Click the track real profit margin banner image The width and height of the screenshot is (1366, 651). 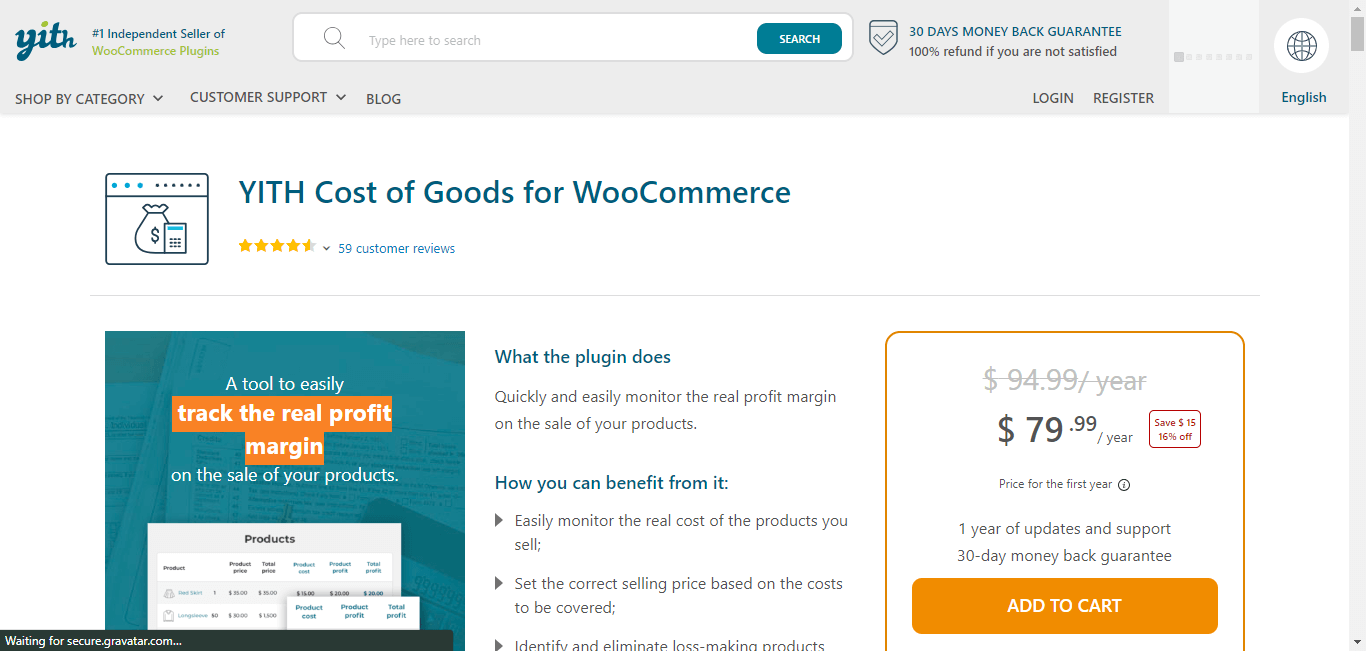pos(285,491)
